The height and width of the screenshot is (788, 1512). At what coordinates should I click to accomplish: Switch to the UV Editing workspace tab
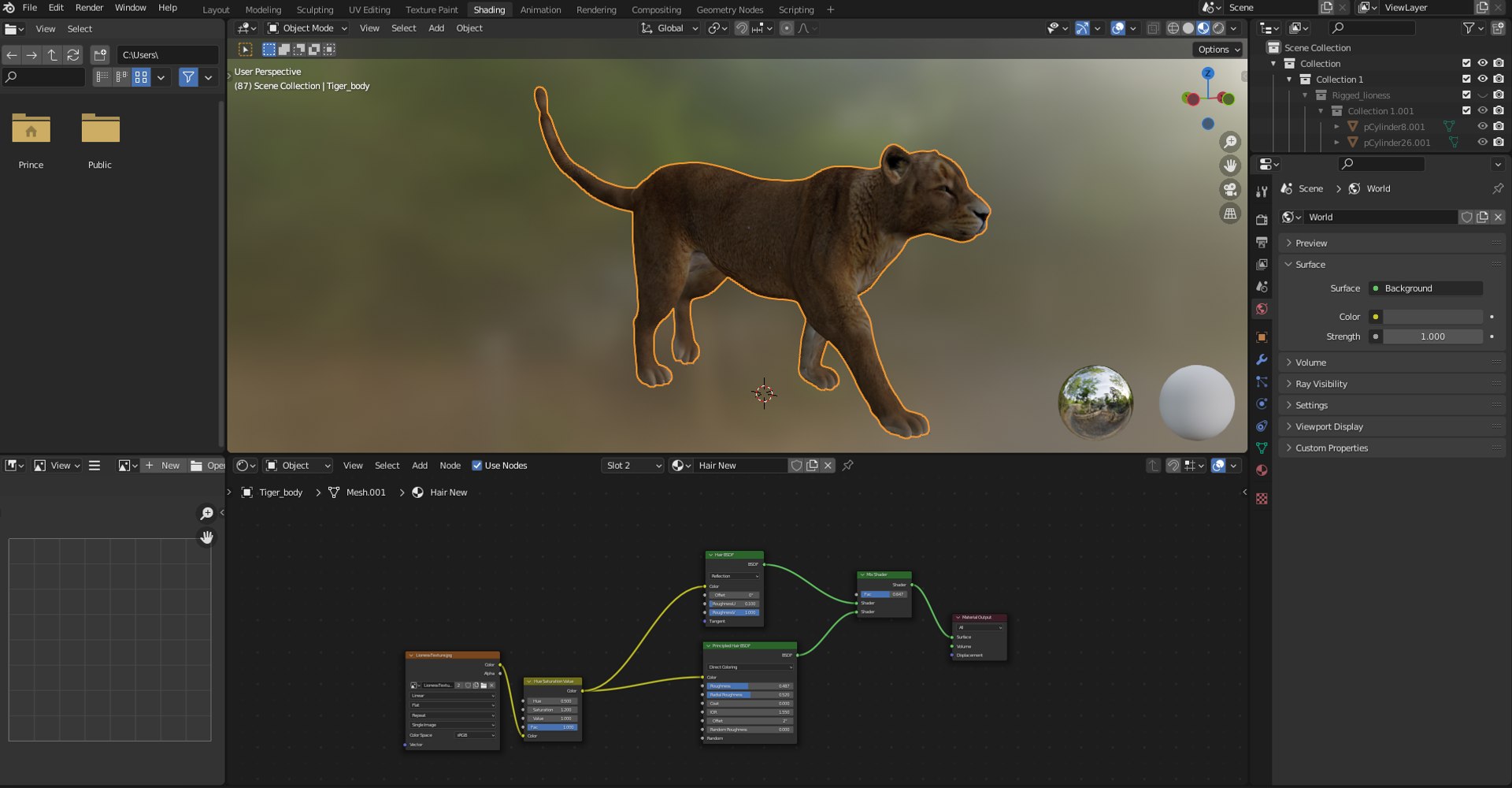coord(369,9)
